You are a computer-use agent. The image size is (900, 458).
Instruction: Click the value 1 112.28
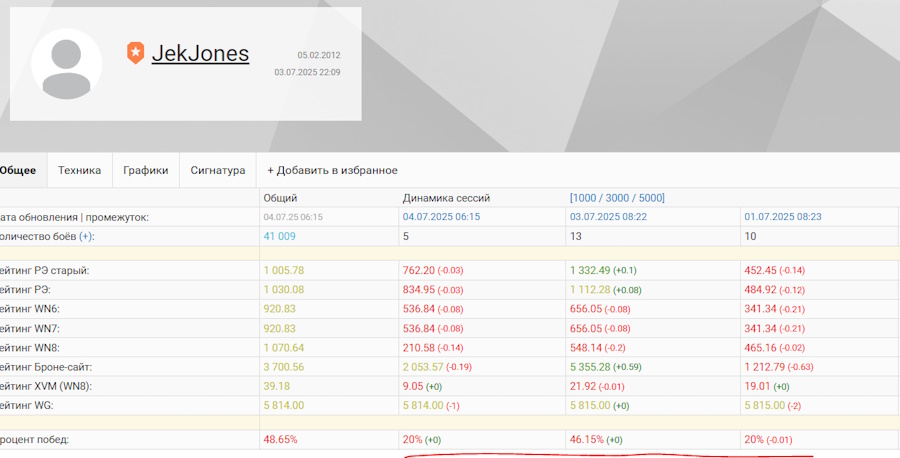coord(591,290)
